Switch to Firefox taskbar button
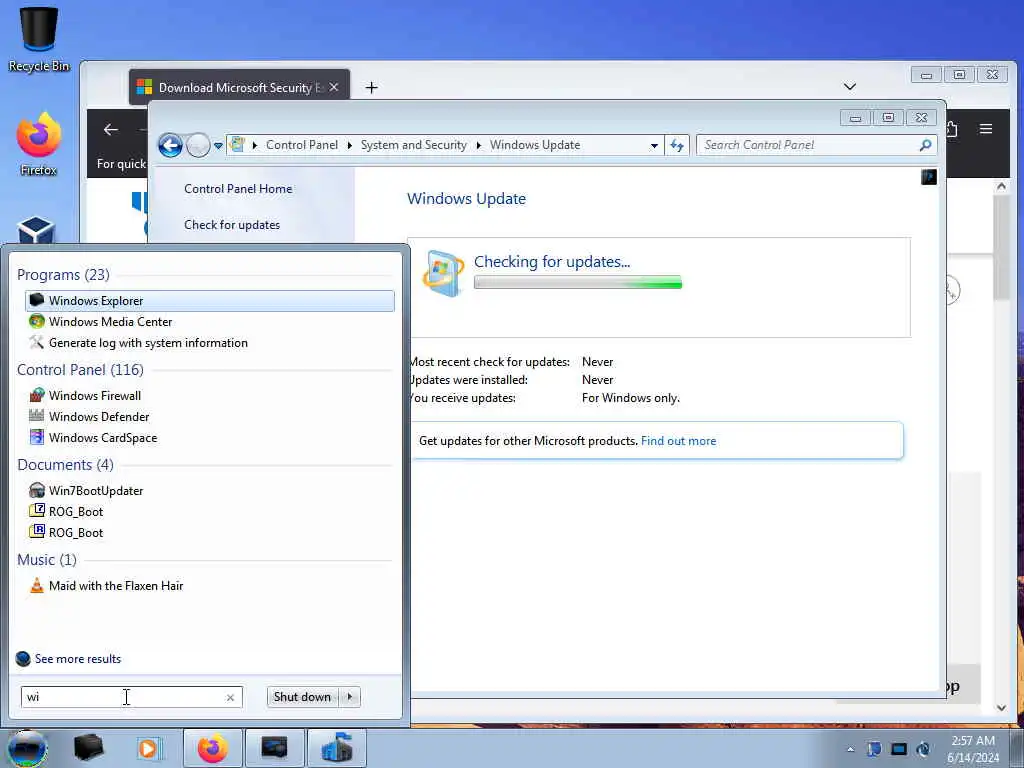1024x768 pixels. 213,748
